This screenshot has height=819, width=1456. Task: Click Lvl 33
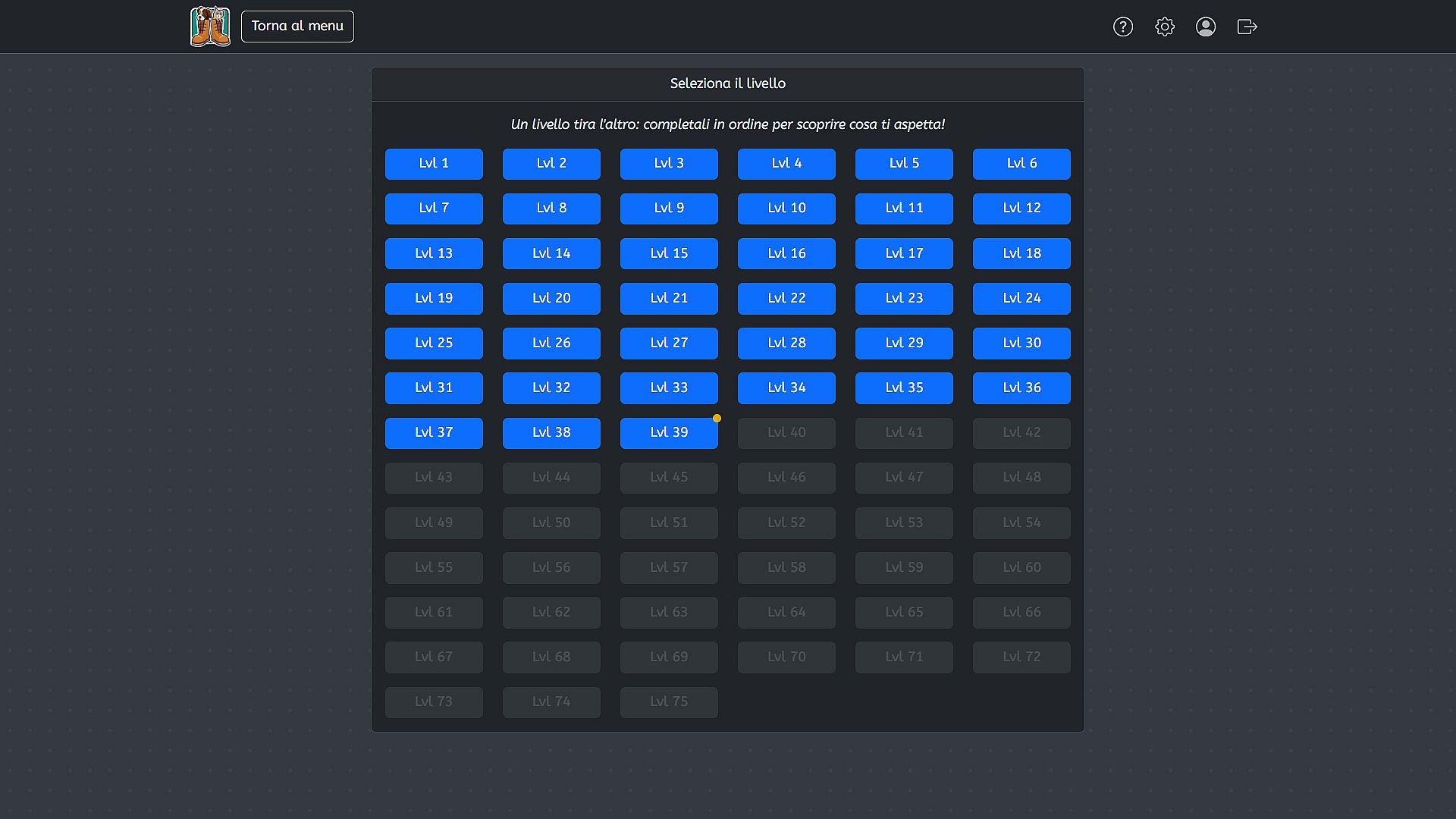tap(669, 388)
